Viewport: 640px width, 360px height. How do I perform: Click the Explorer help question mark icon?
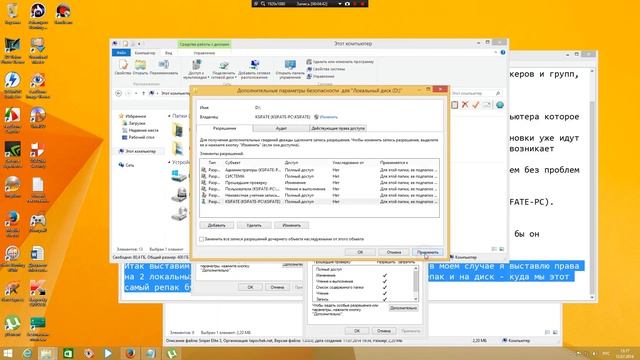[503, 53]
